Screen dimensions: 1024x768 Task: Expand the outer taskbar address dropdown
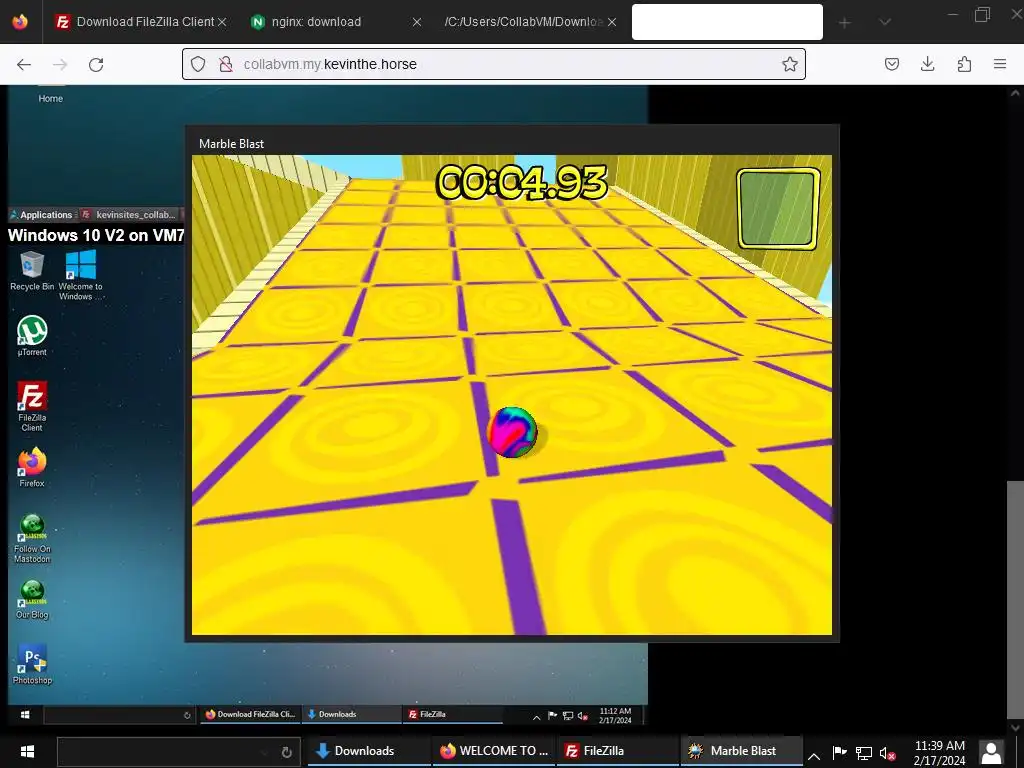pyautogui.click(x=264, y=752)
